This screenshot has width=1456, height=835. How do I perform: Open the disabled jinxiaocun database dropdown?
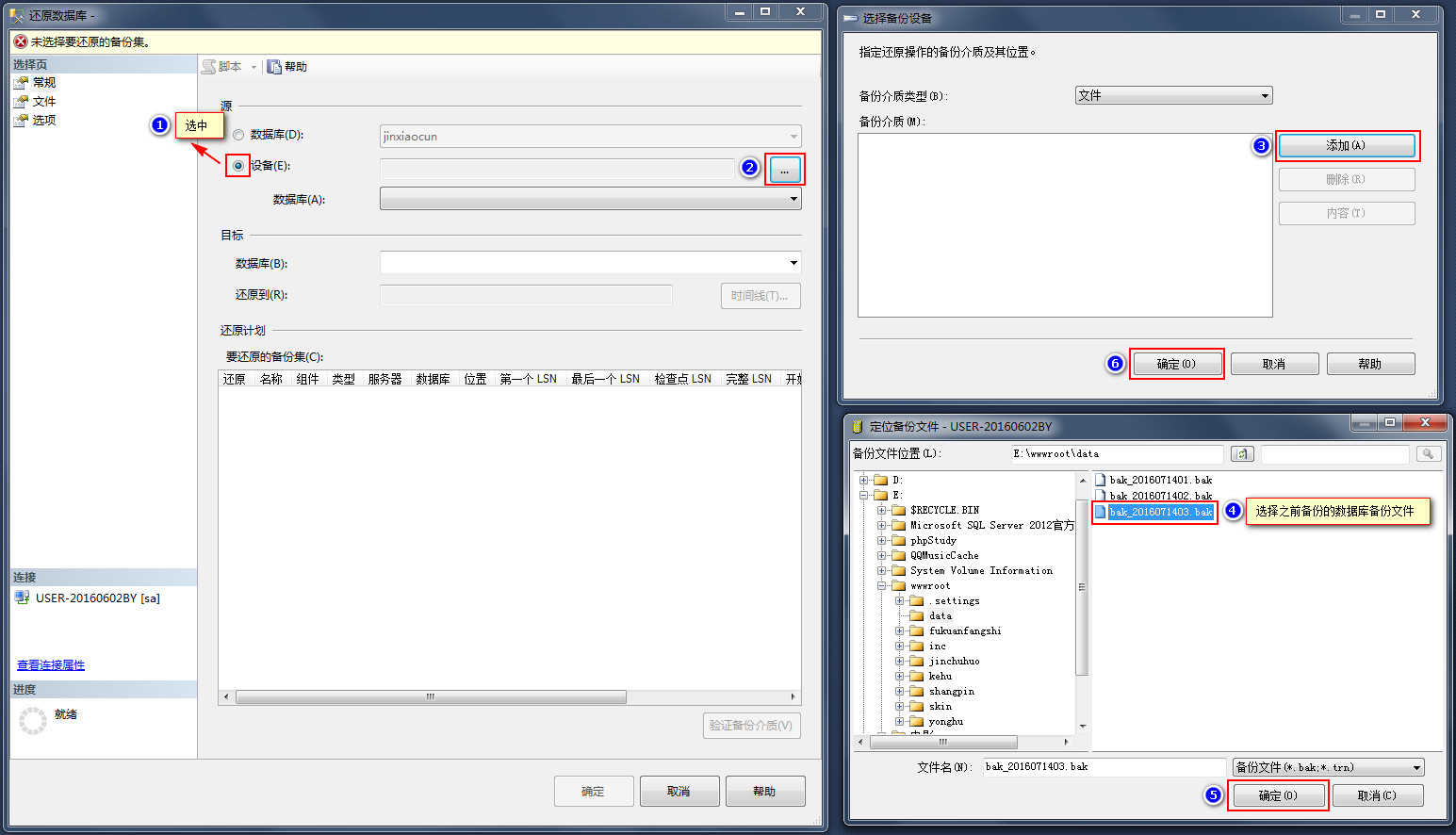(591, 137)
